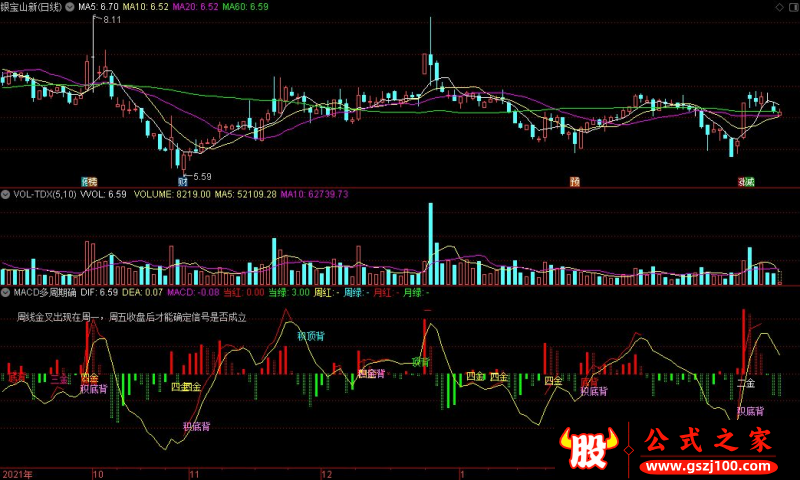Click the month 11 timeline marker

(x=194, y=474)
